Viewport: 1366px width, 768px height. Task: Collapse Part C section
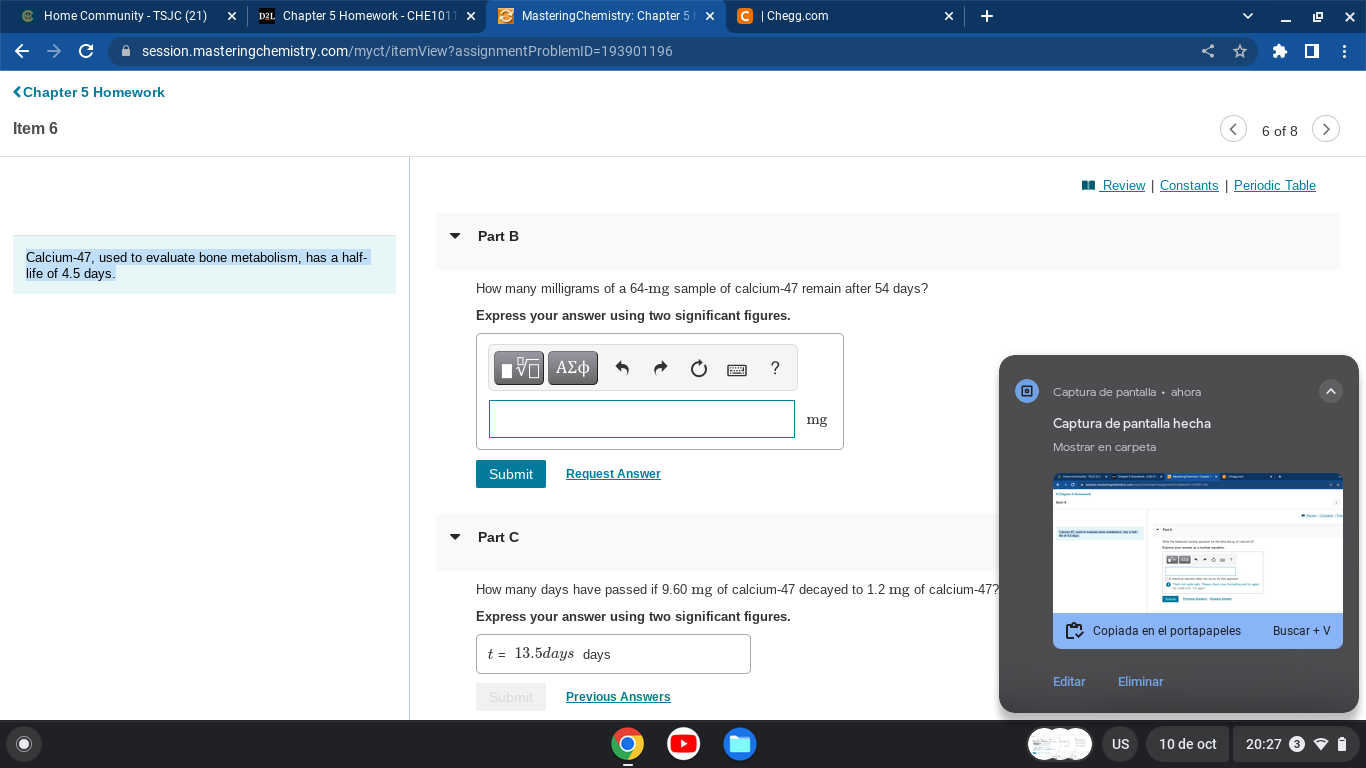point(455,537)
